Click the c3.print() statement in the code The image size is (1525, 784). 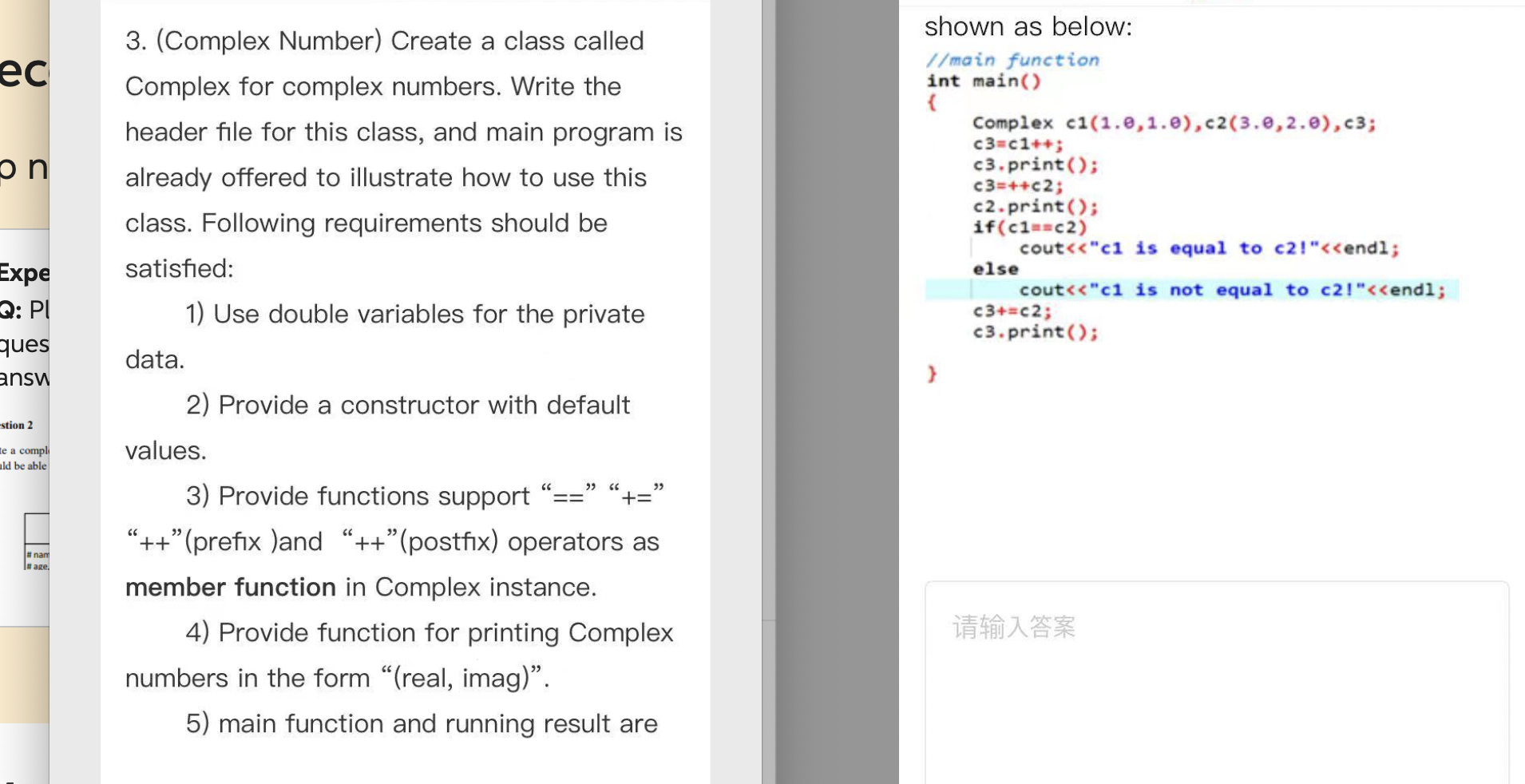pyautogui.click(x=1035, y=165)
